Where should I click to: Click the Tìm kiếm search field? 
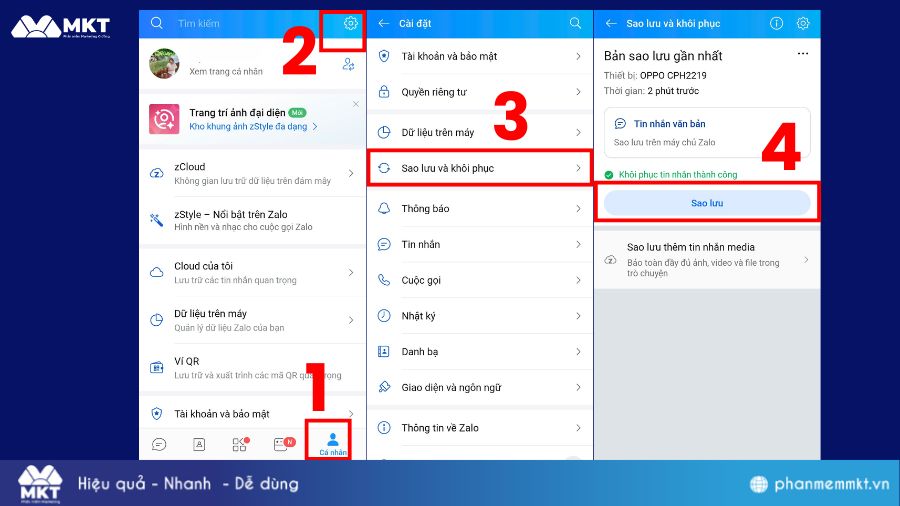point(199,24)
